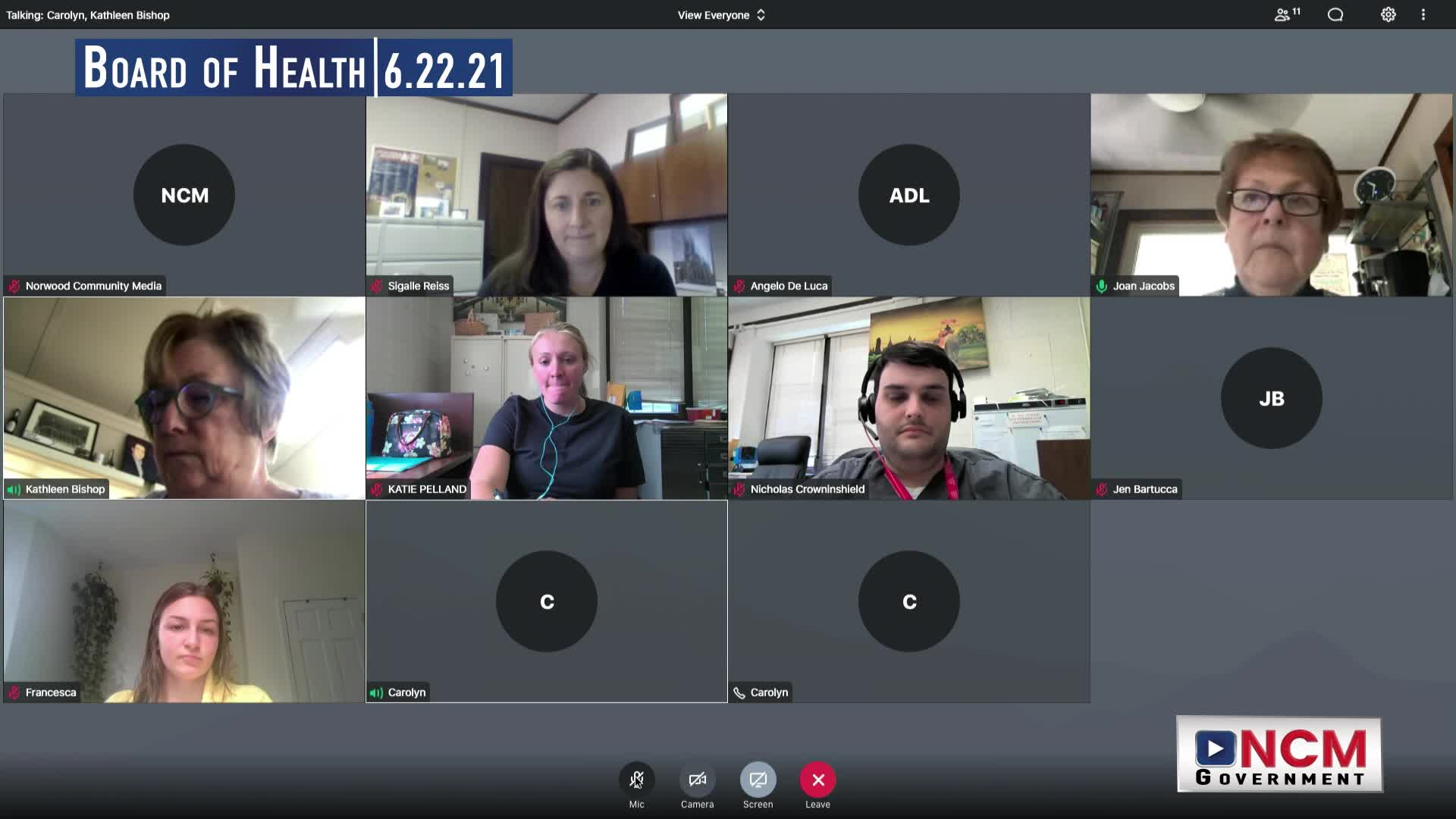Image resolution: width=1456 pixels, height=819 pixels.
Task: Toggle the Camera button on
Action: click(697, 780)
